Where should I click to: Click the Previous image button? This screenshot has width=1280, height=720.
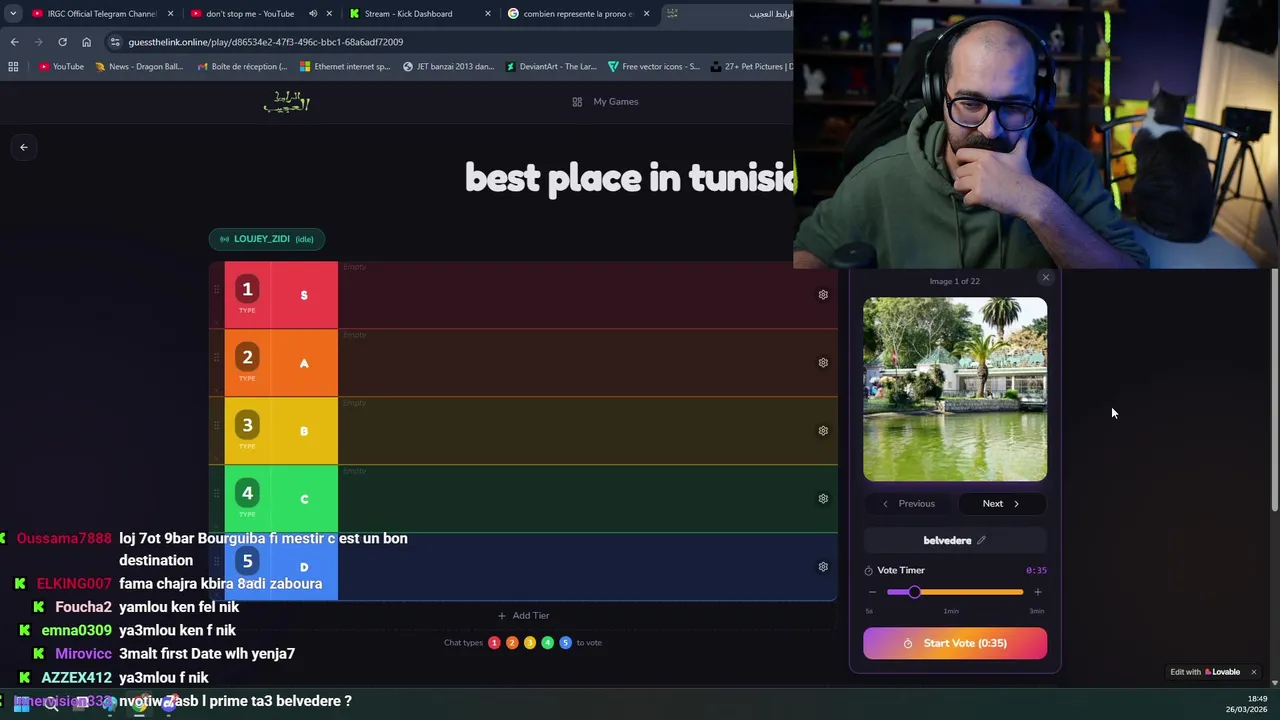click(x=909, y=504)
